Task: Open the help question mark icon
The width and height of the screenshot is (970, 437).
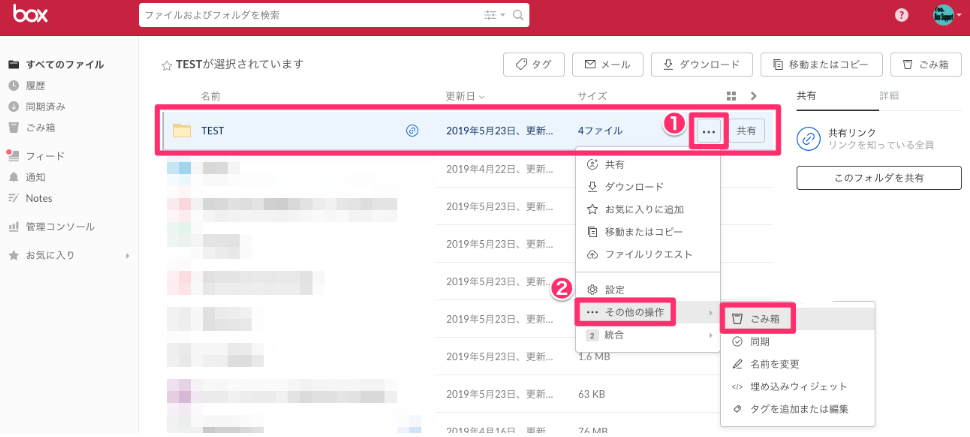Action: 902,16
